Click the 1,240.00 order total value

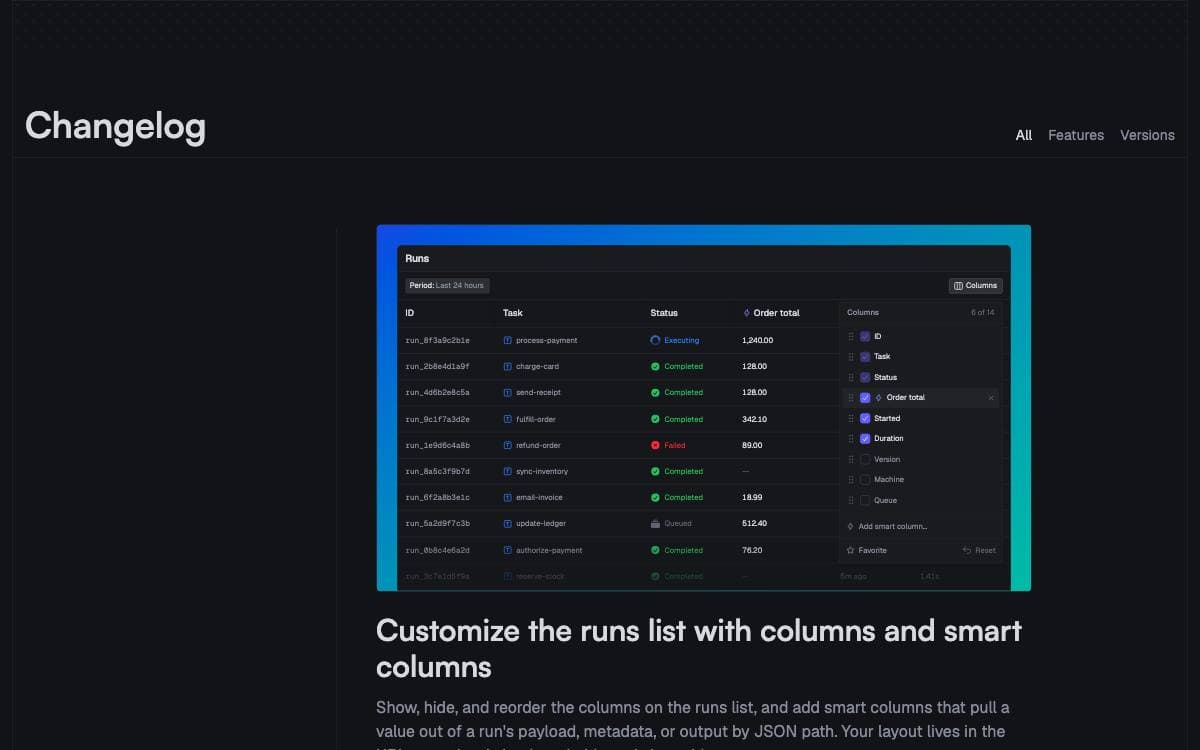pos(757,340)
